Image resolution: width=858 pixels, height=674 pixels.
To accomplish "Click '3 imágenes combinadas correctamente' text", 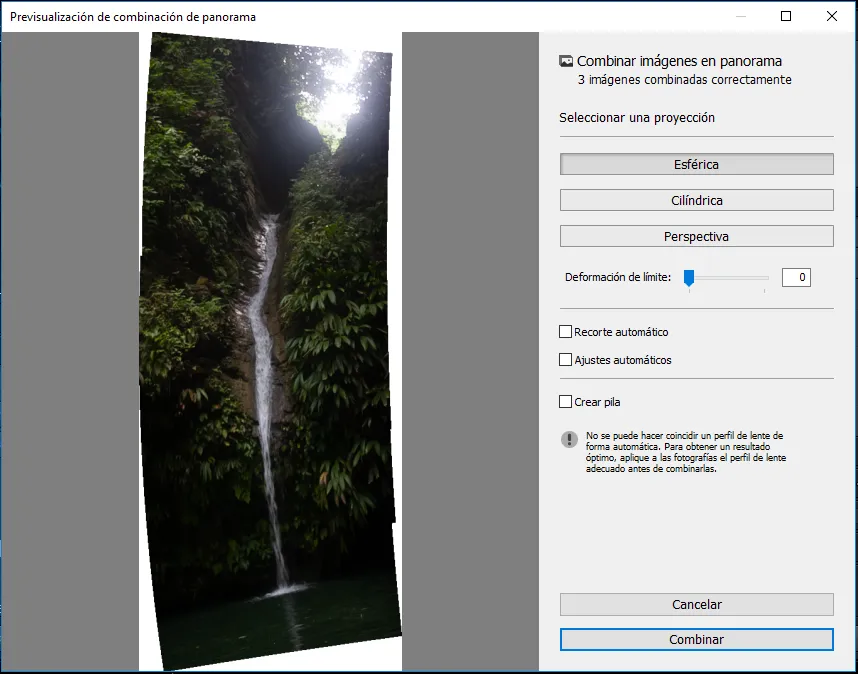I will click(685, 80).
